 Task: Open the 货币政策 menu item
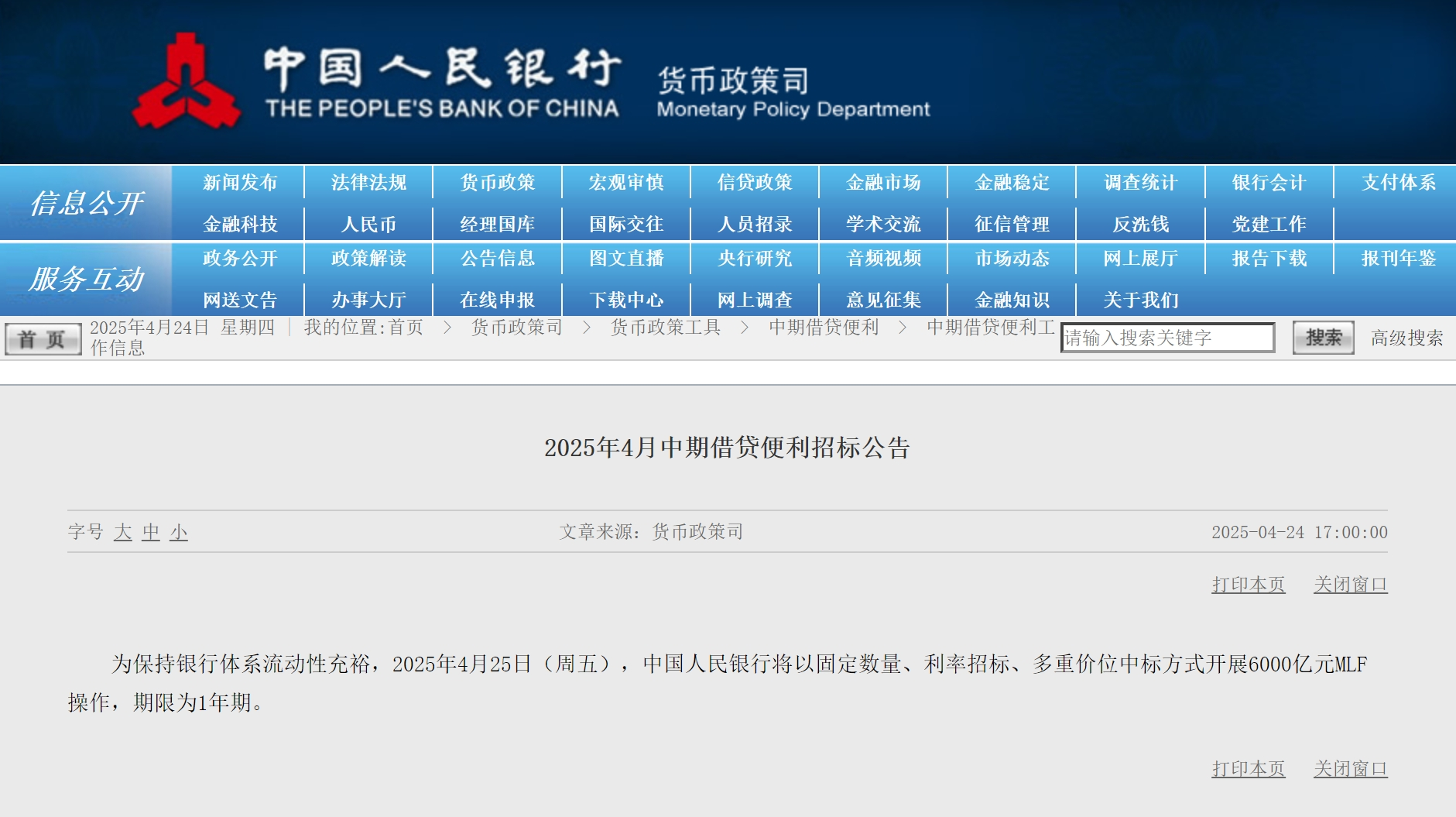click(x=497, y=183)
